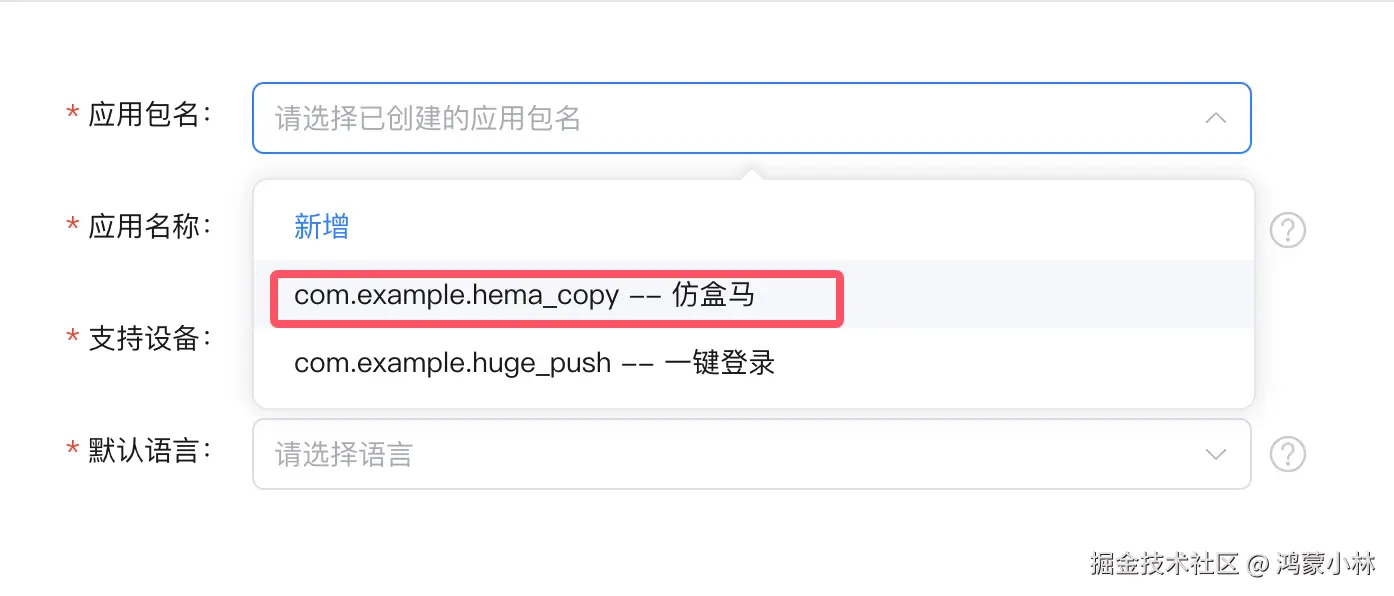Open the 应用名称 help icon
Image resolution: width=1394 pixels, height=596 pixels.
1288,230
